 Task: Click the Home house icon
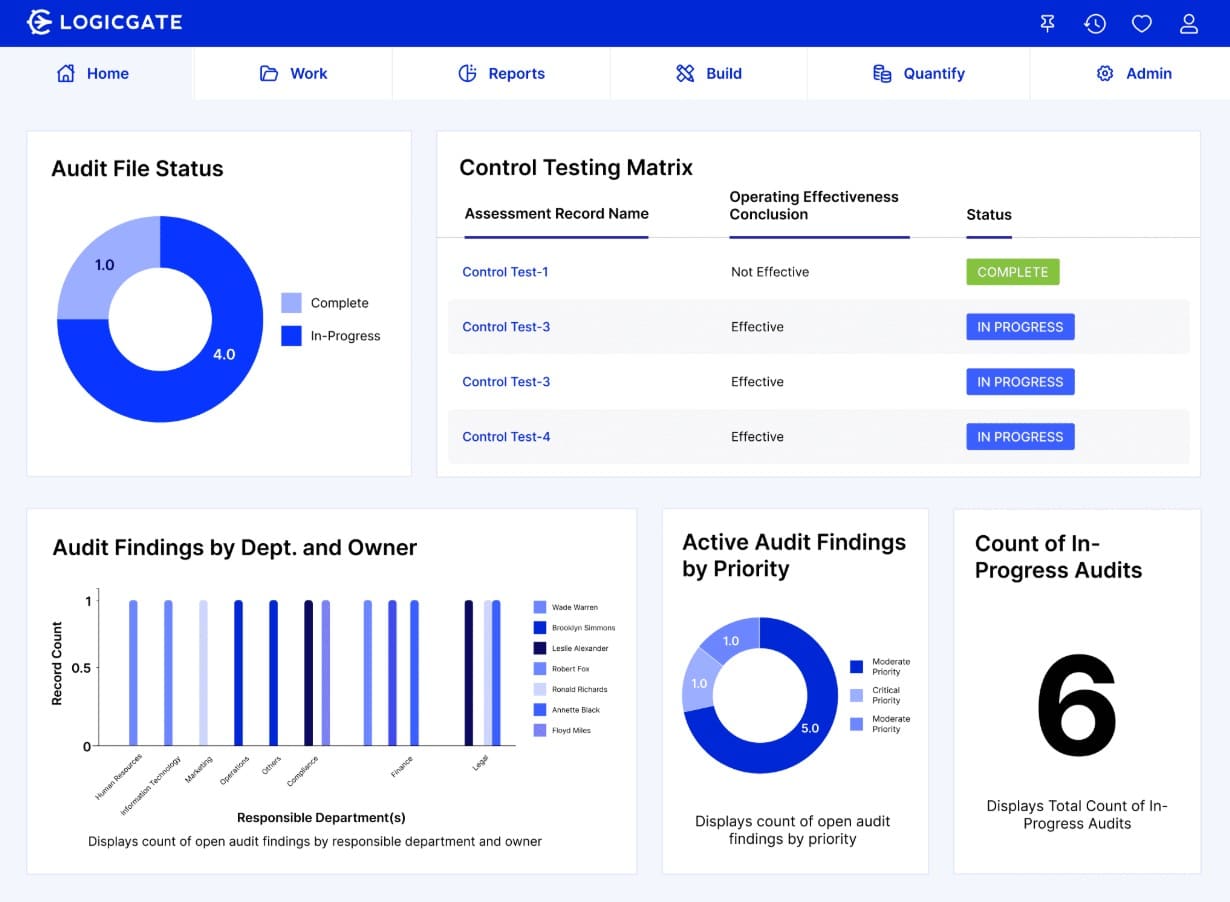[x=64, y=73]
